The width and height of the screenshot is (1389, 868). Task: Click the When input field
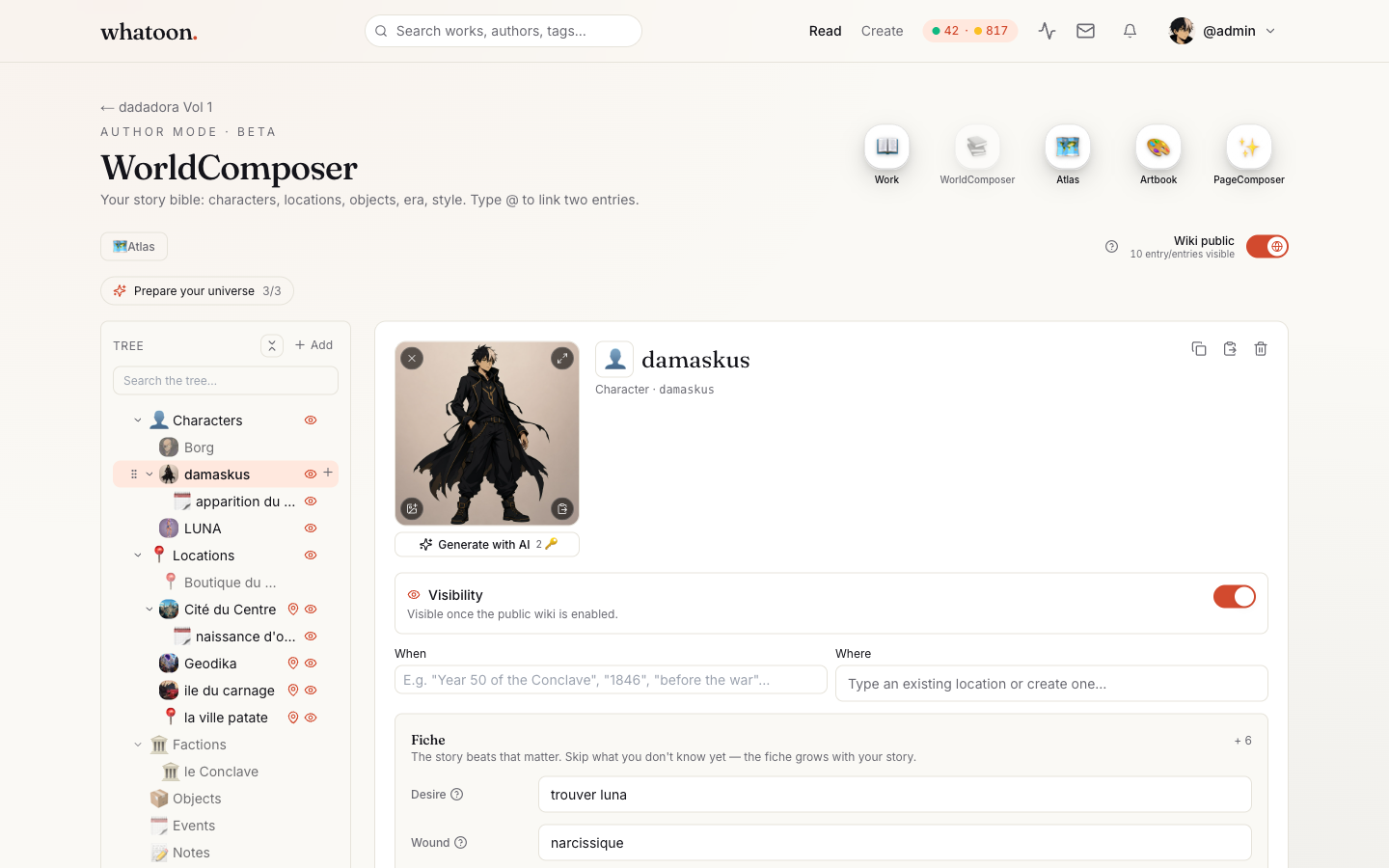click(x=611, y=680)
